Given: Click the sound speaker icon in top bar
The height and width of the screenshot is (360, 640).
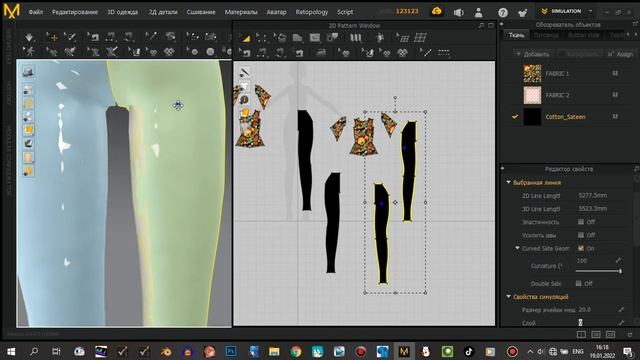Looking at the screenshot, I should click(x=458, y=12).
